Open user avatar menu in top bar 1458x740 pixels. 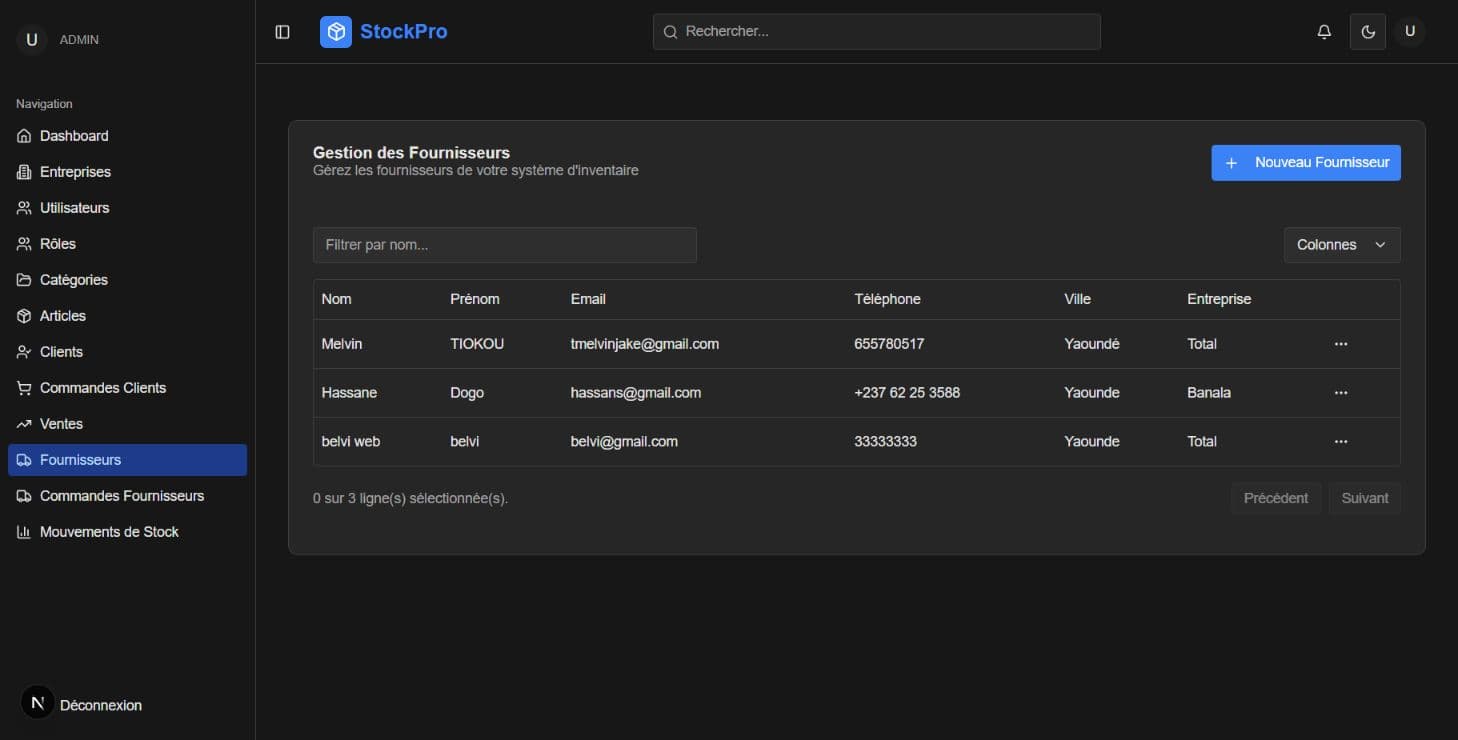[x=1410, y=31]
